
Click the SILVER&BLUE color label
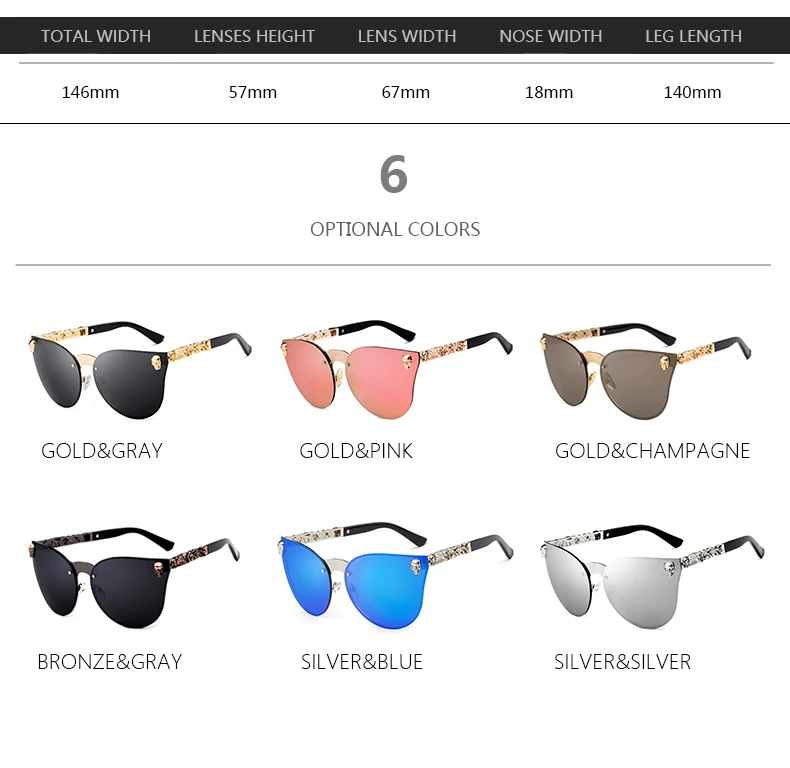(x=362, y=662)
